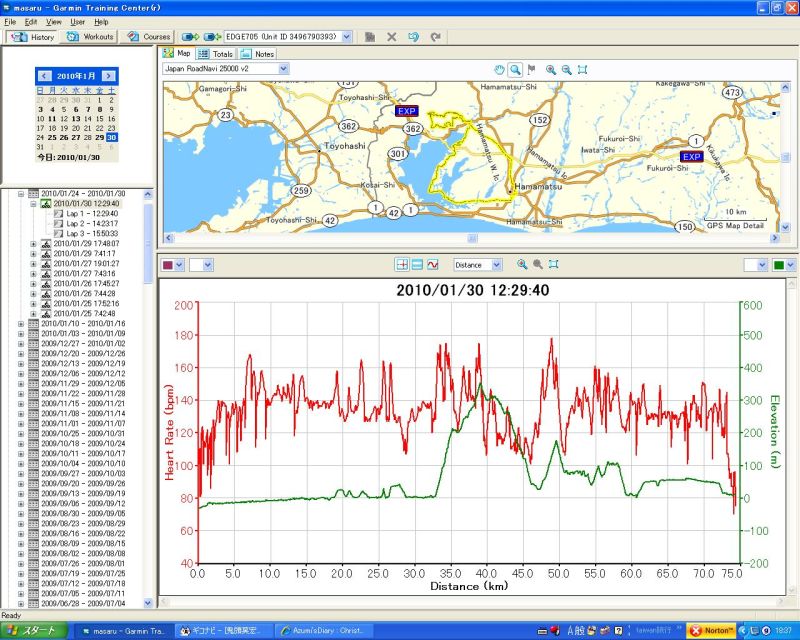
Task: Open the Edit menu
Action: (31, 22)
